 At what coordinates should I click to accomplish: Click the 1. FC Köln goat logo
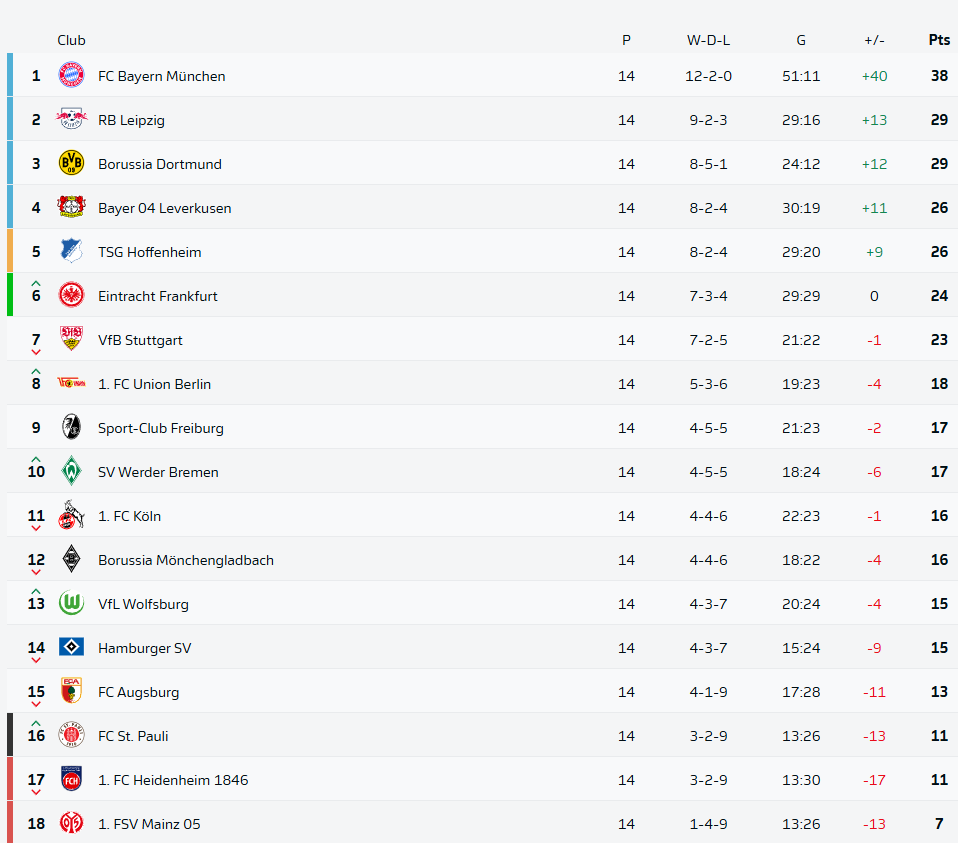click(71, 516)
